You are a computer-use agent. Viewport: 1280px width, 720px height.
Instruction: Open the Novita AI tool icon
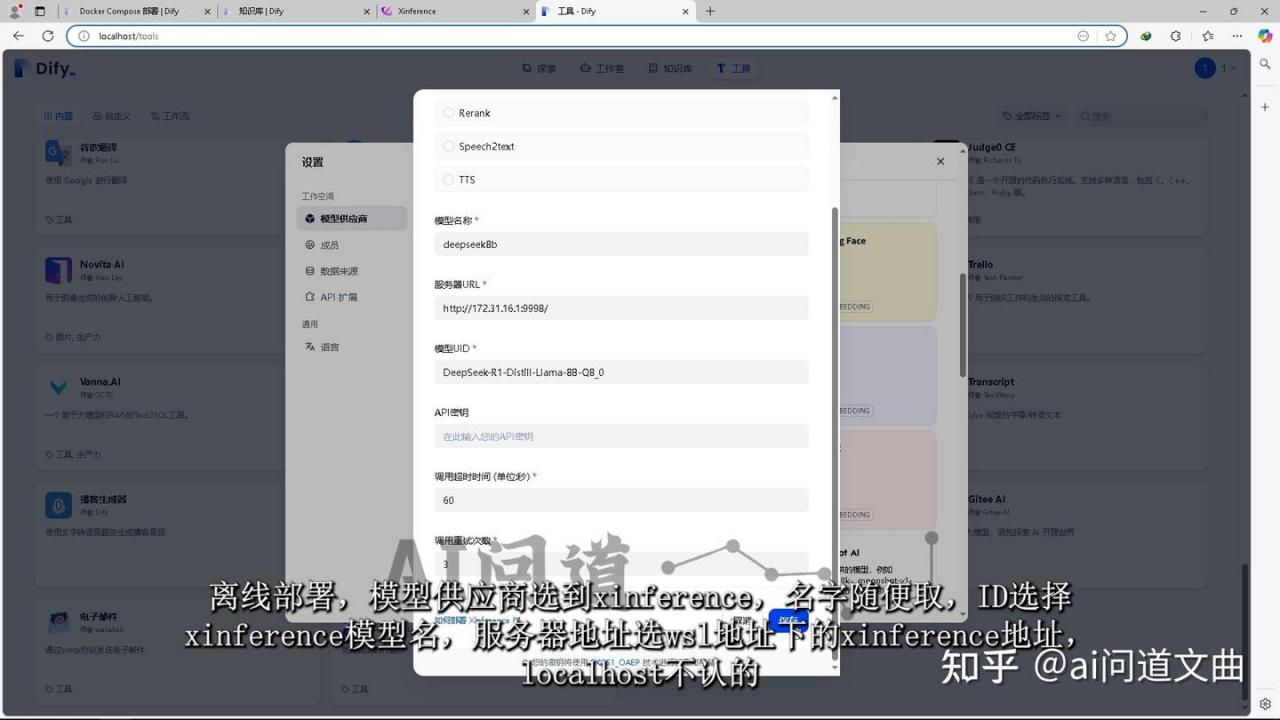coord(58,270)
